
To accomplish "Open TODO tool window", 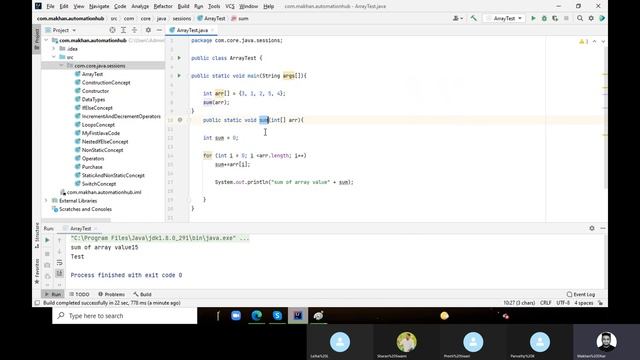I will [79, 294].
